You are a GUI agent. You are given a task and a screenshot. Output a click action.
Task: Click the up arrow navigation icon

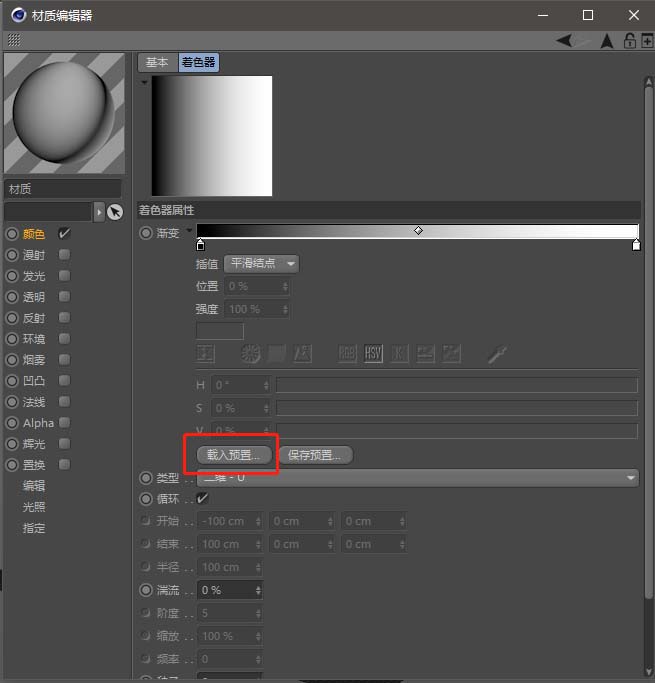(607, 41)
